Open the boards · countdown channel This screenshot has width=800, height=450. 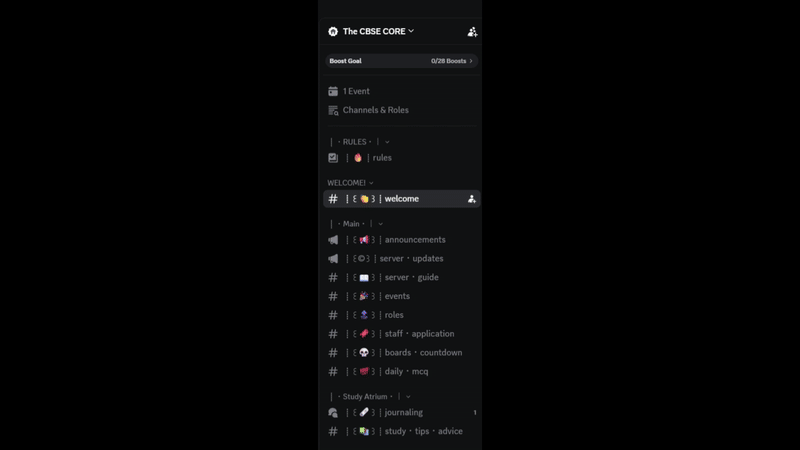click(x=402, y=353)
